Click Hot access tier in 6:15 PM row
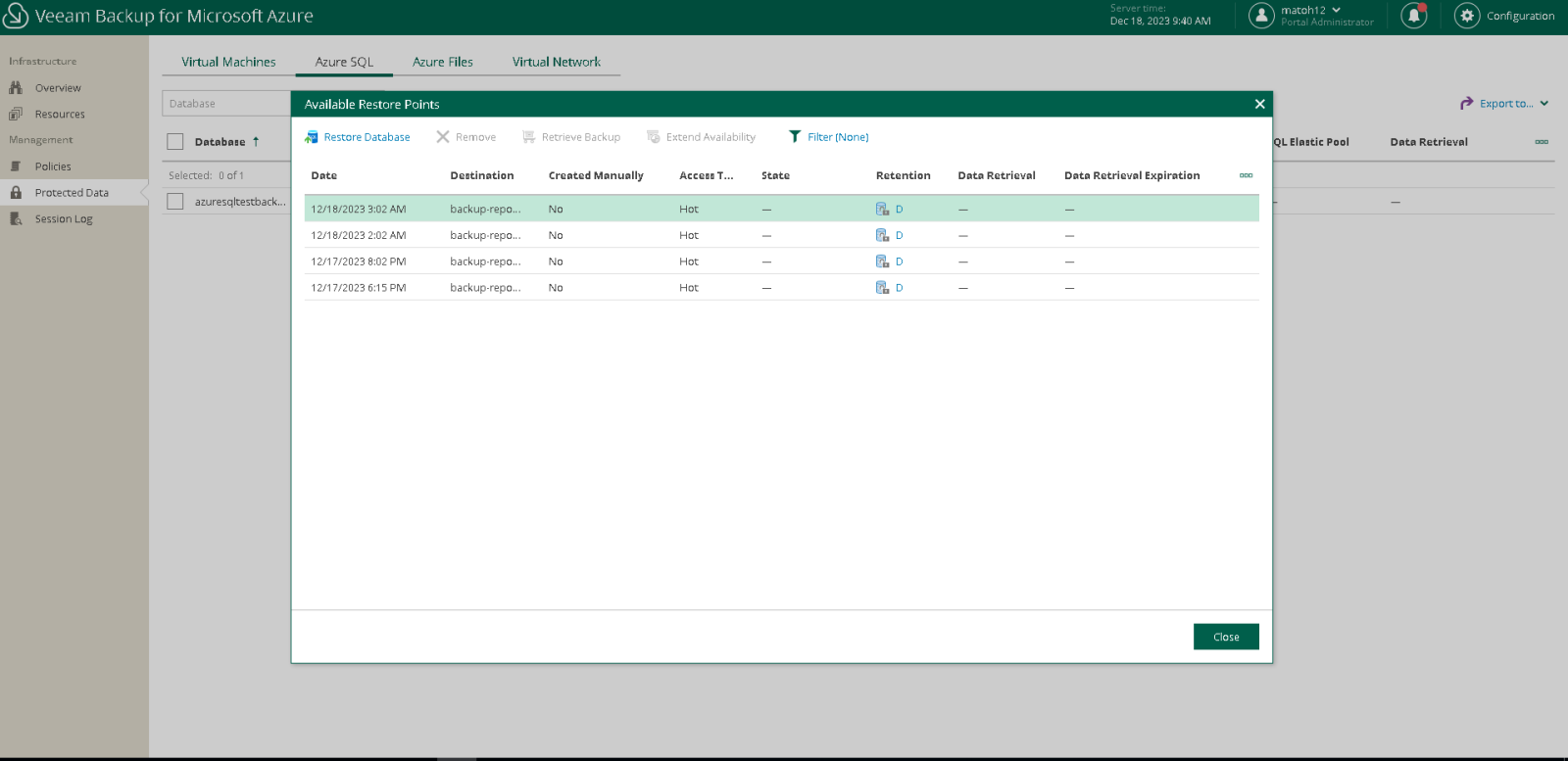This screenshot has height=761, width=1568. click(689, 288)
